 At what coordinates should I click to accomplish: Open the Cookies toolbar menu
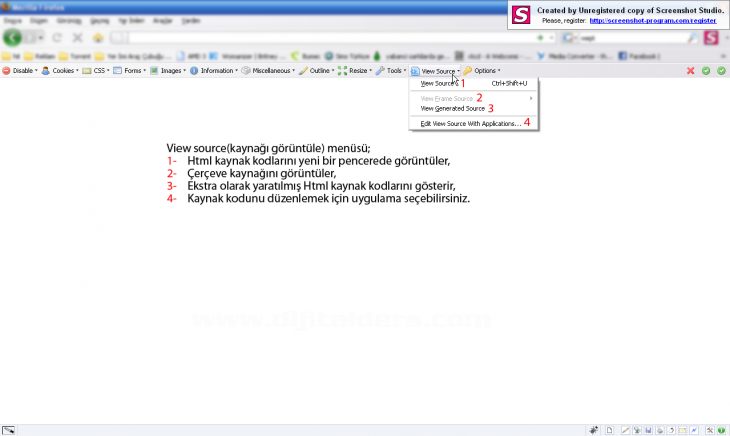pos(58,71)
